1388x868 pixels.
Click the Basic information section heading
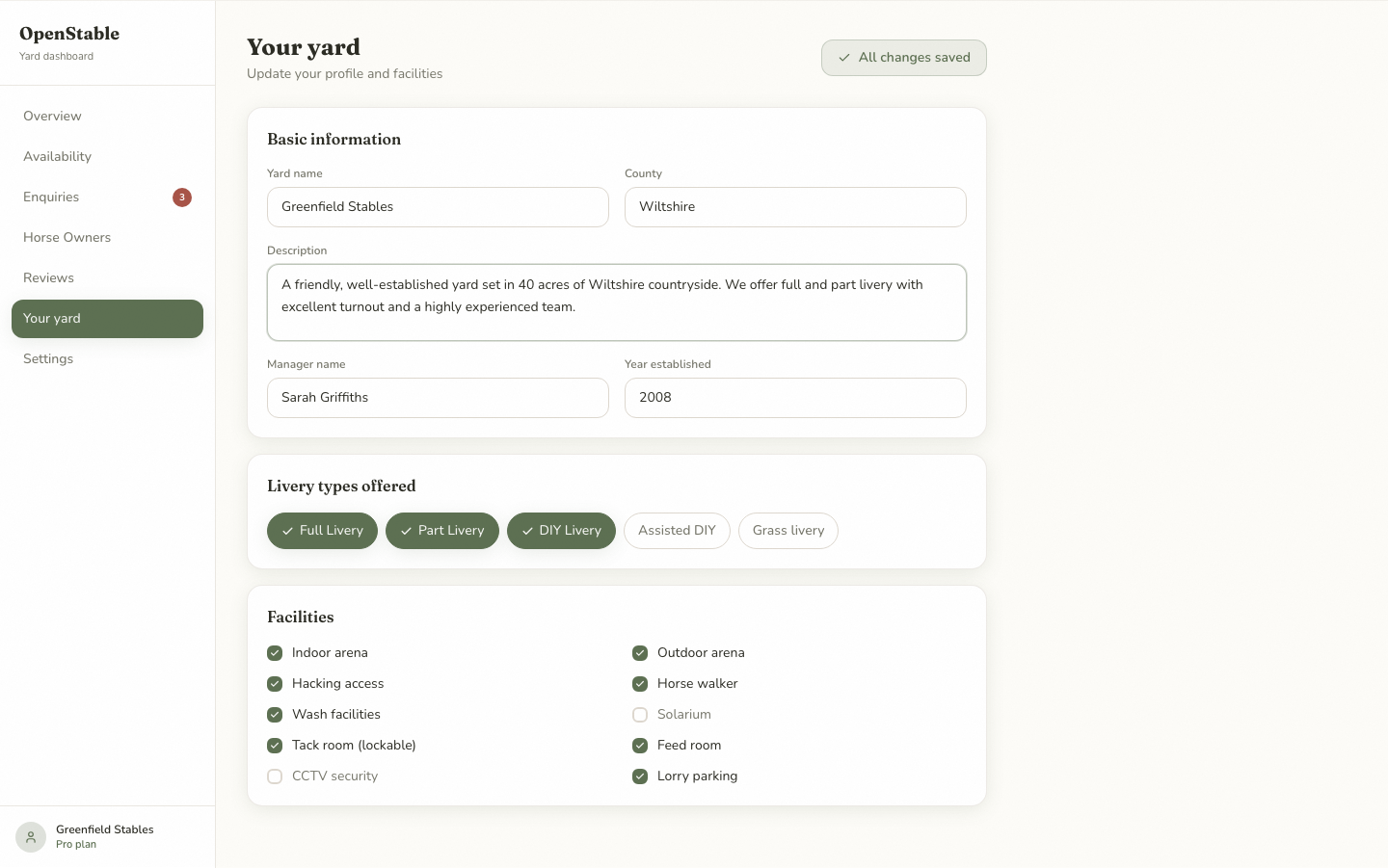(x=334, y=140)
